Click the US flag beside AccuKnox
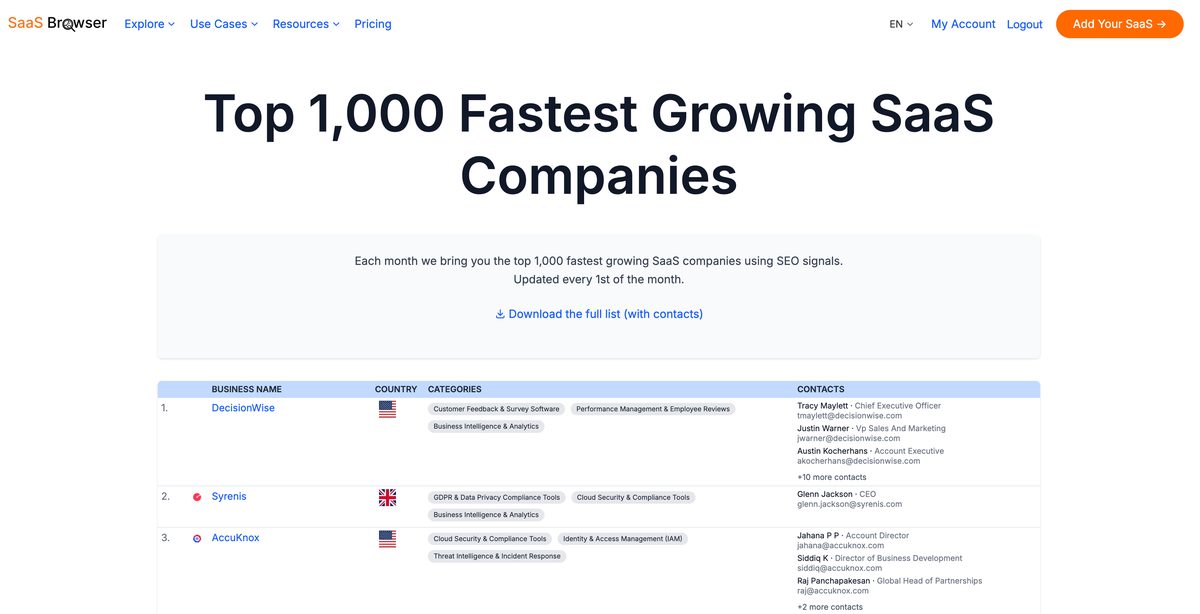Image resolution: width=1200 pixels, height=614 pixels. click(x=387, y=537)
